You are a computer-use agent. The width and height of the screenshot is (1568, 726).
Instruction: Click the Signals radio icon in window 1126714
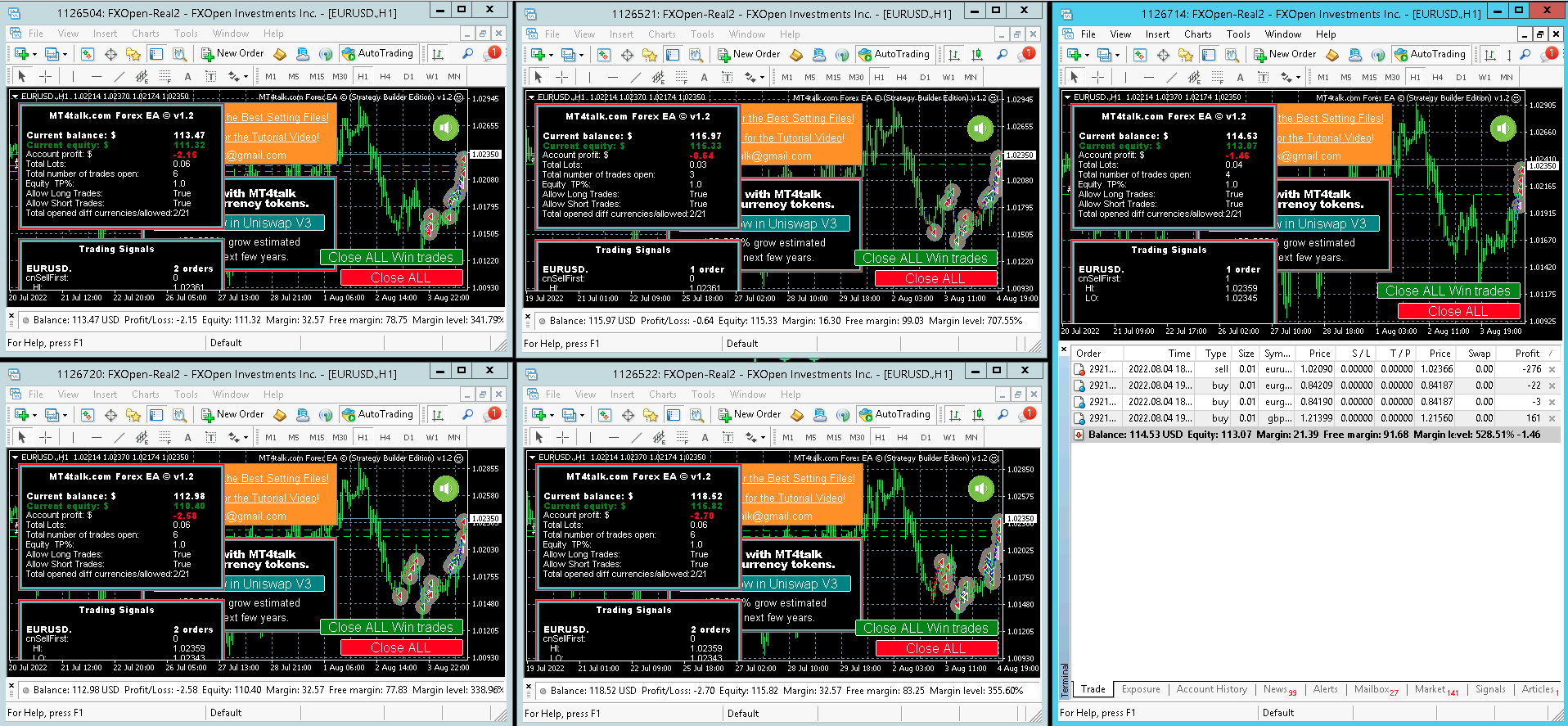(x=1377, y=55)
